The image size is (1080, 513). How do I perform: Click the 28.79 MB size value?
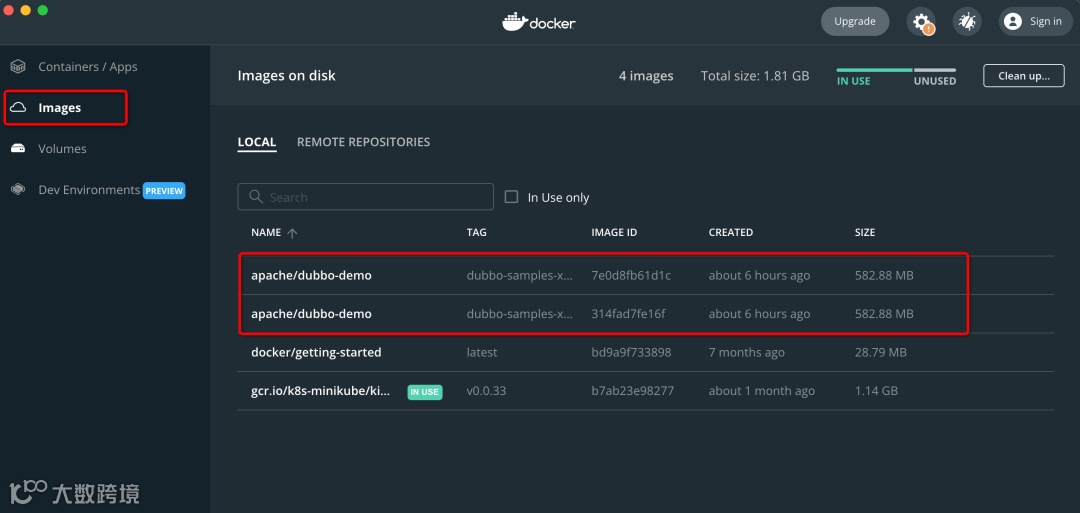pos(881,353)
